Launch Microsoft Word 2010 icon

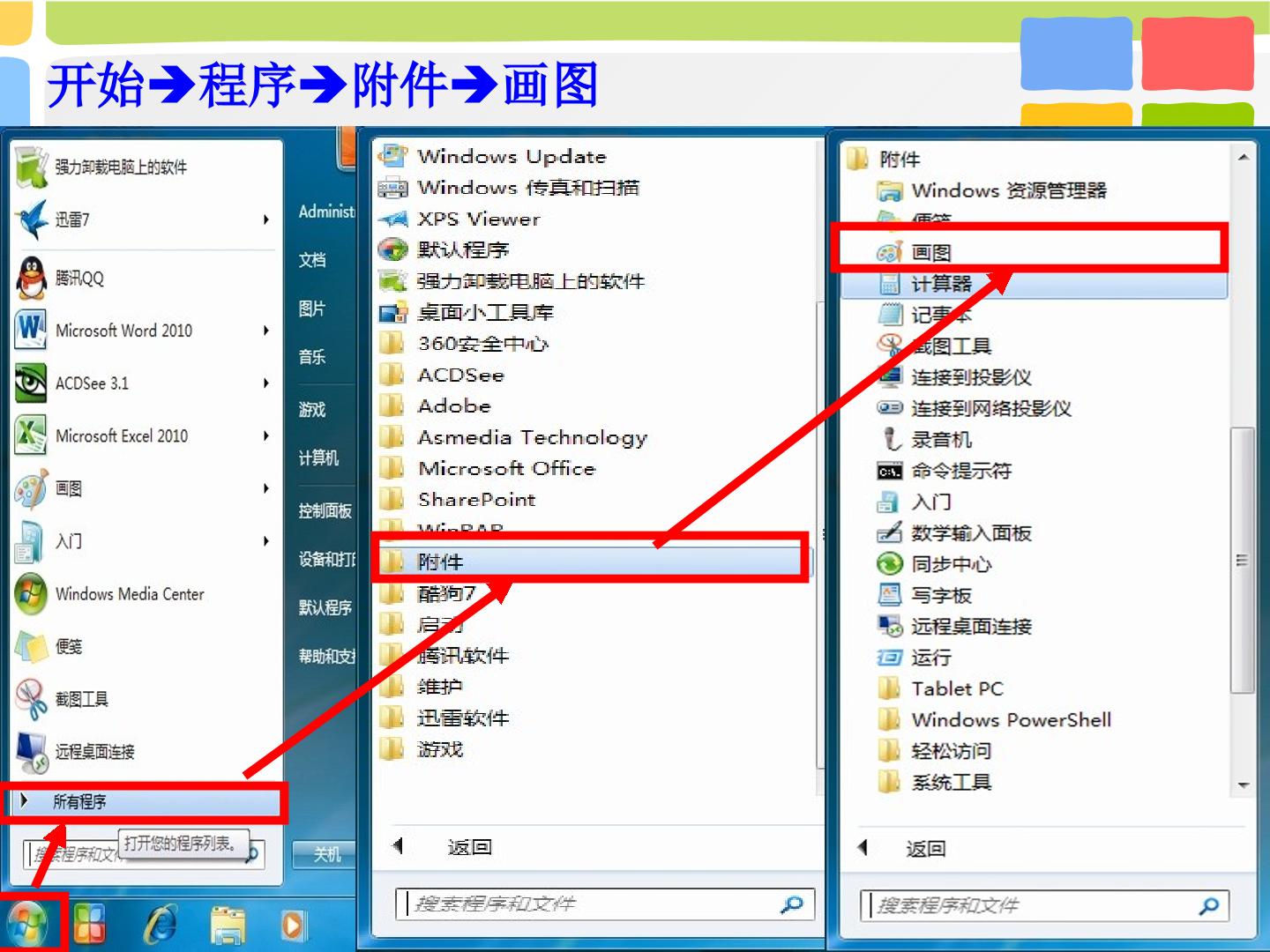click(x=31, y=330)
